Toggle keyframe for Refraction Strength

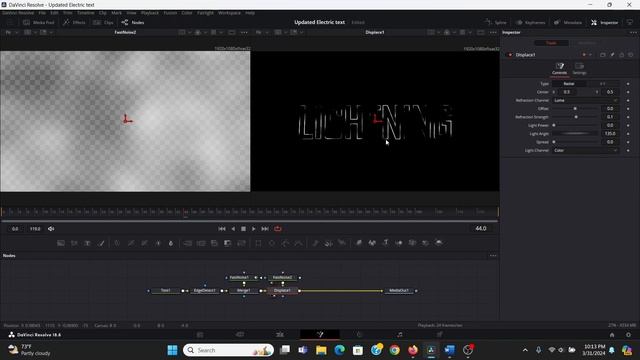click(x=628, y=117)
